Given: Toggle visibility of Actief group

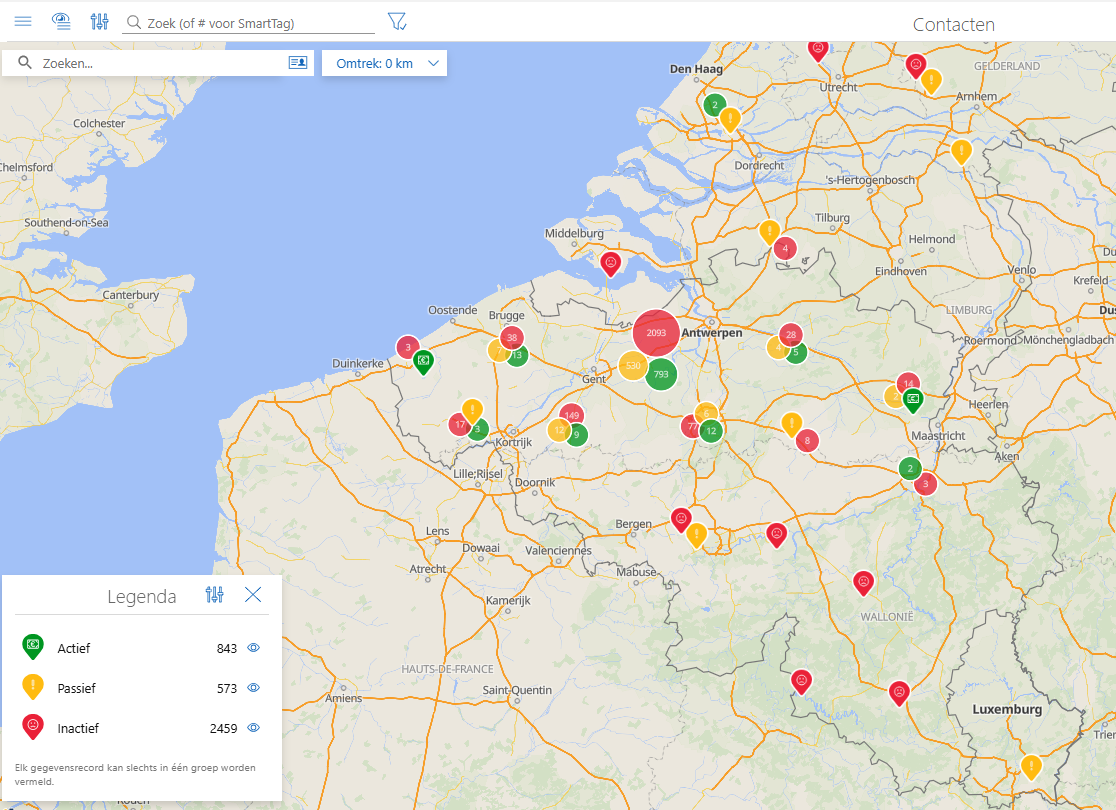Looking at the screenshot, I should click(253, 648).
